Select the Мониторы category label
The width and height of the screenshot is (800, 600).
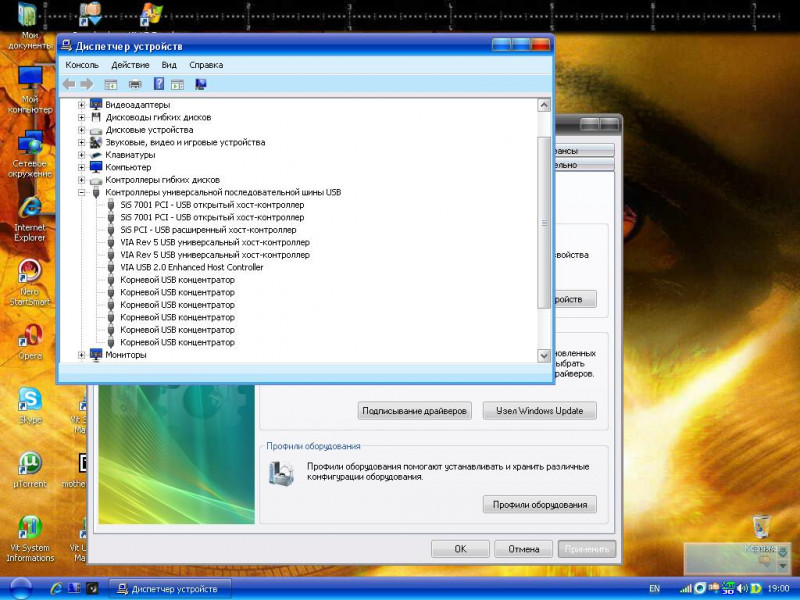tap(126, 355)
